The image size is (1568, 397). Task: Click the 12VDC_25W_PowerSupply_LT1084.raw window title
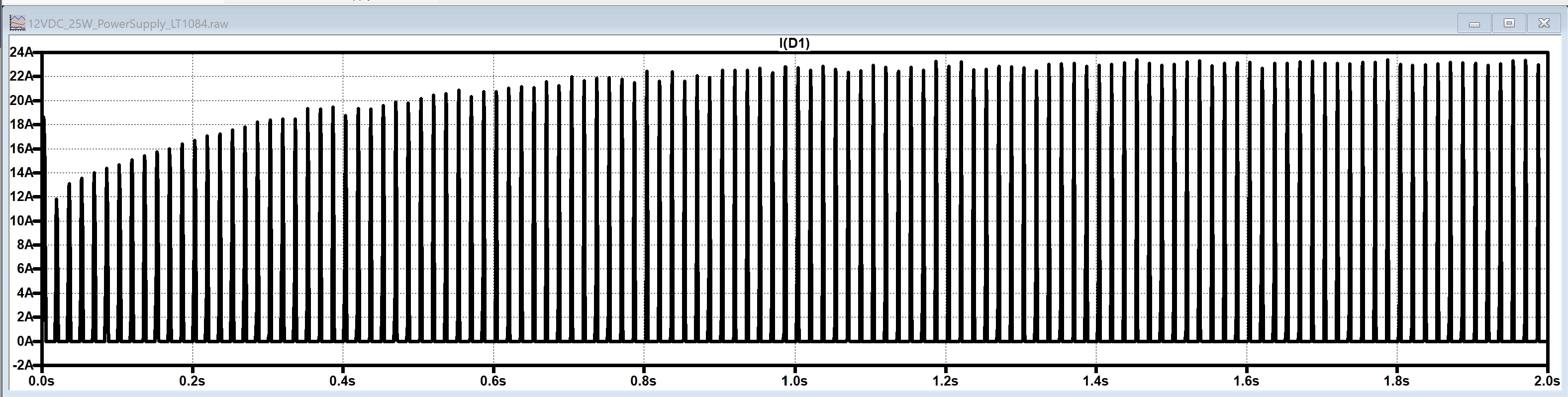click(128, 24)
